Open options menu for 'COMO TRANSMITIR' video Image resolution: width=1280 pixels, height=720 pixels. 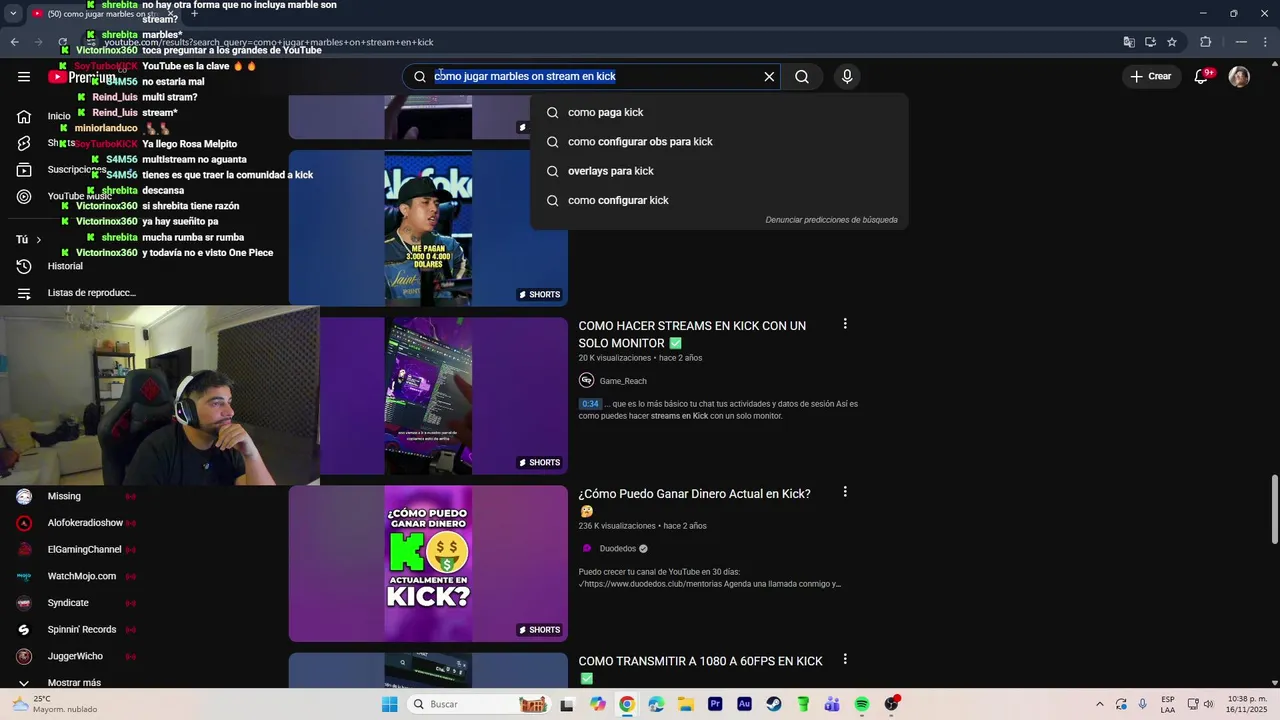pyautogui.click(x=845, y=659)
